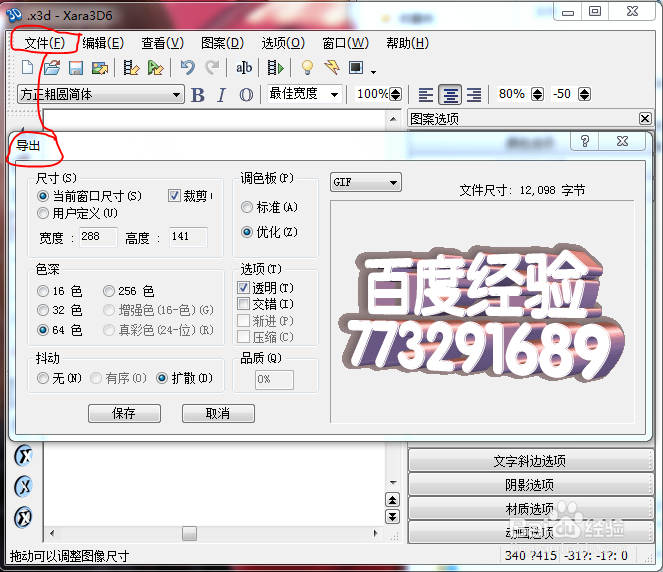Click the New document icon
This screenshot has width=663, height=572.
coord(27,67)
